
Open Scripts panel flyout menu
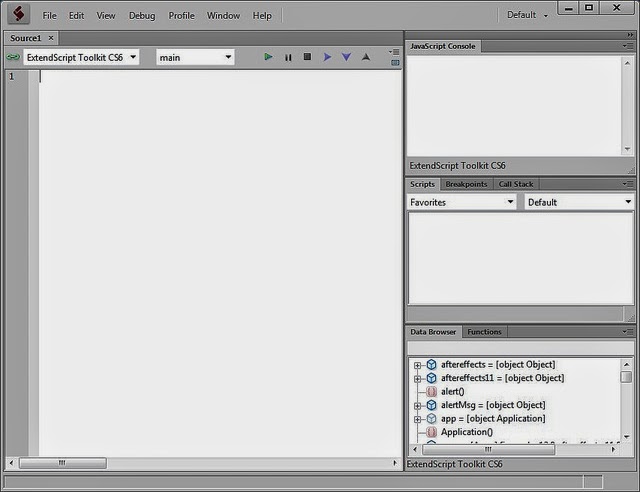tap(628, 184)
